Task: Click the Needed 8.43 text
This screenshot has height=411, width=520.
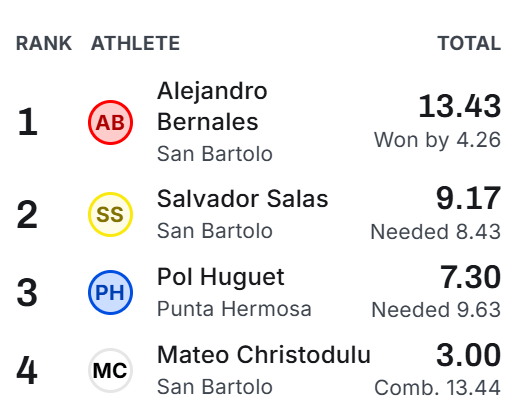Action: tap(436, 231)
